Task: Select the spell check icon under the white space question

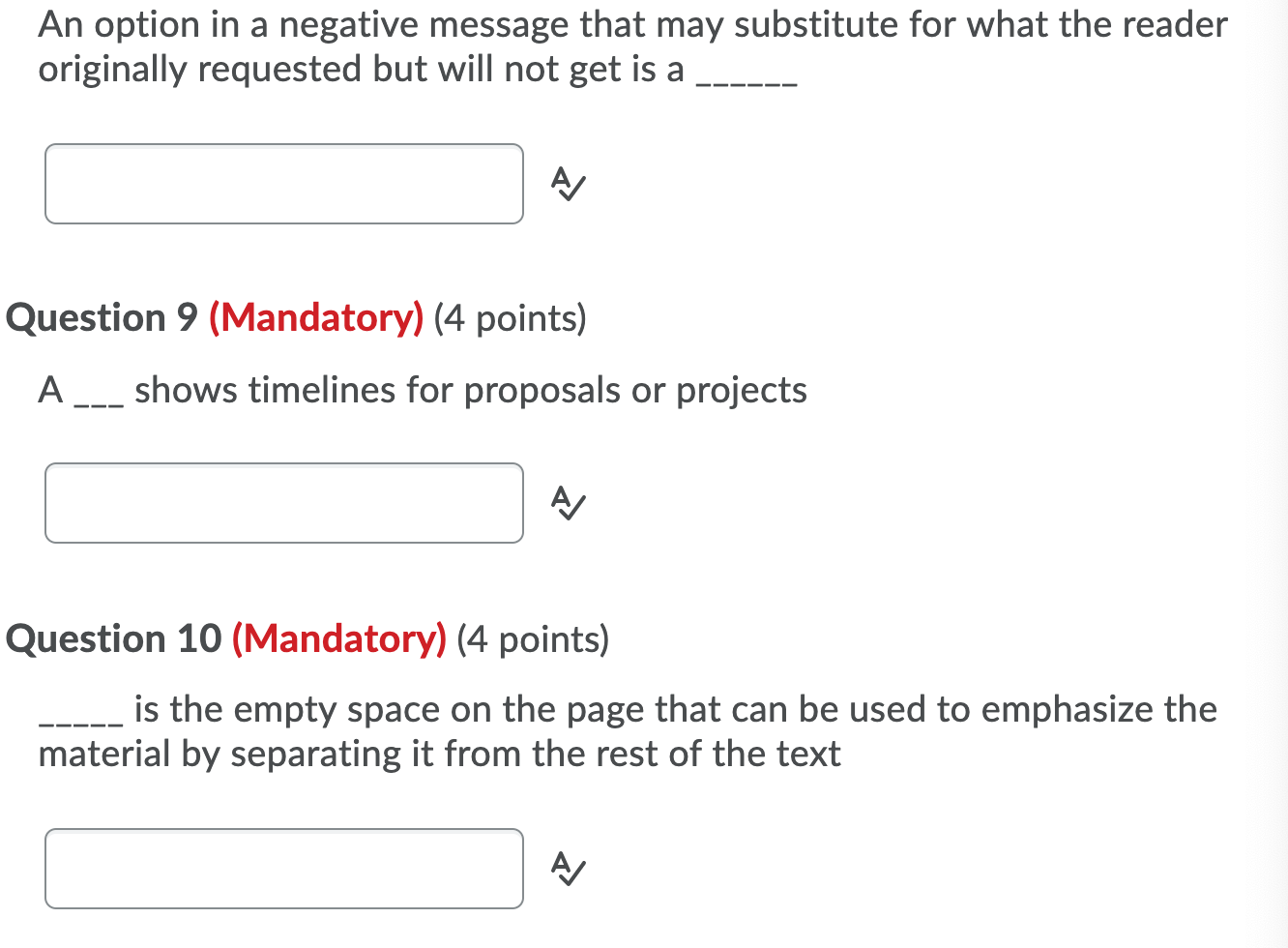Action: (568, 870)
